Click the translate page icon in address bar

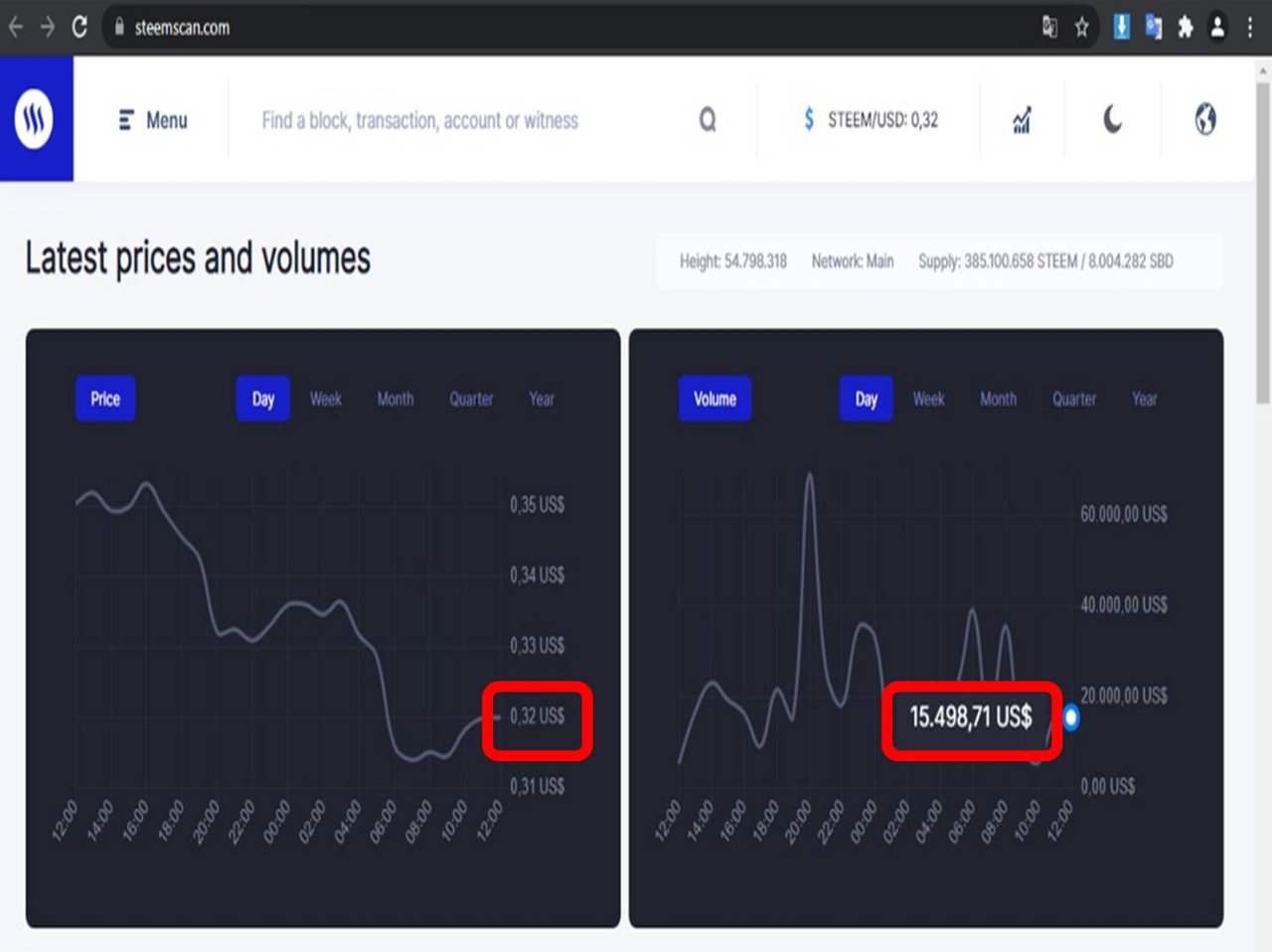pos(1049,28)
